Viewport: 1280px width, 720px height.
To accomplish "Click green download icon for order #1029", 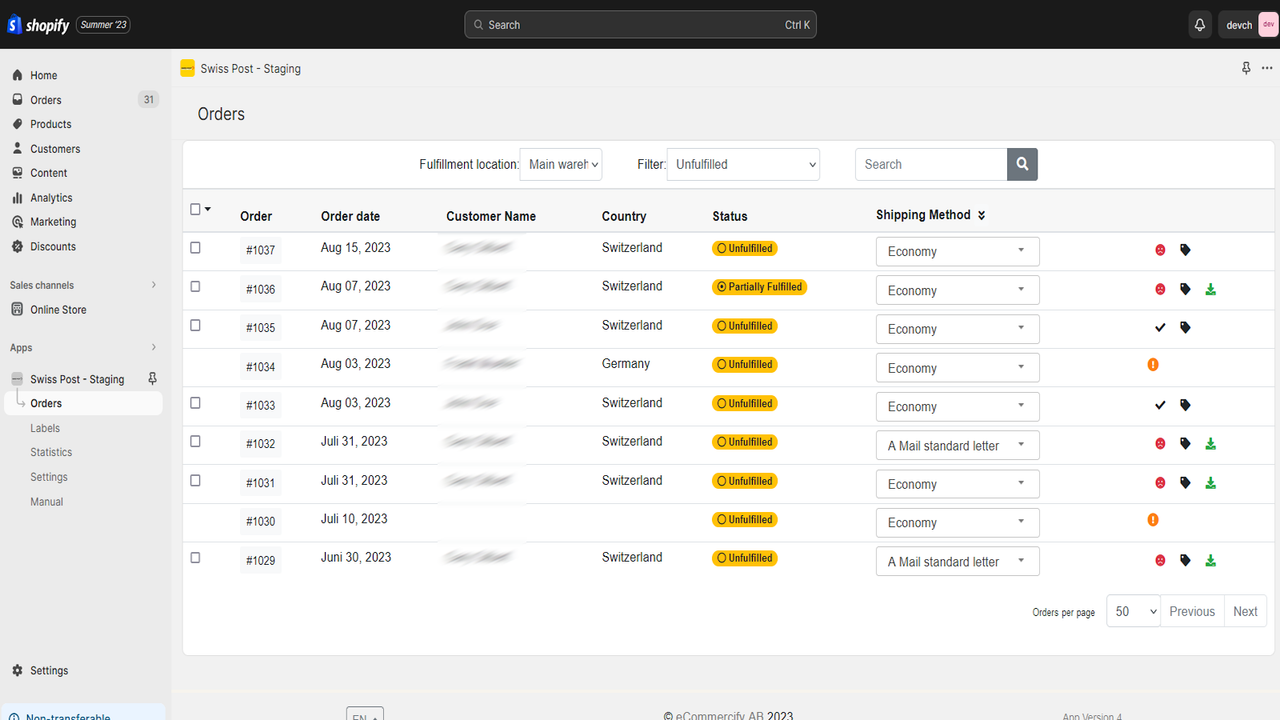I will click(1210, 560).
